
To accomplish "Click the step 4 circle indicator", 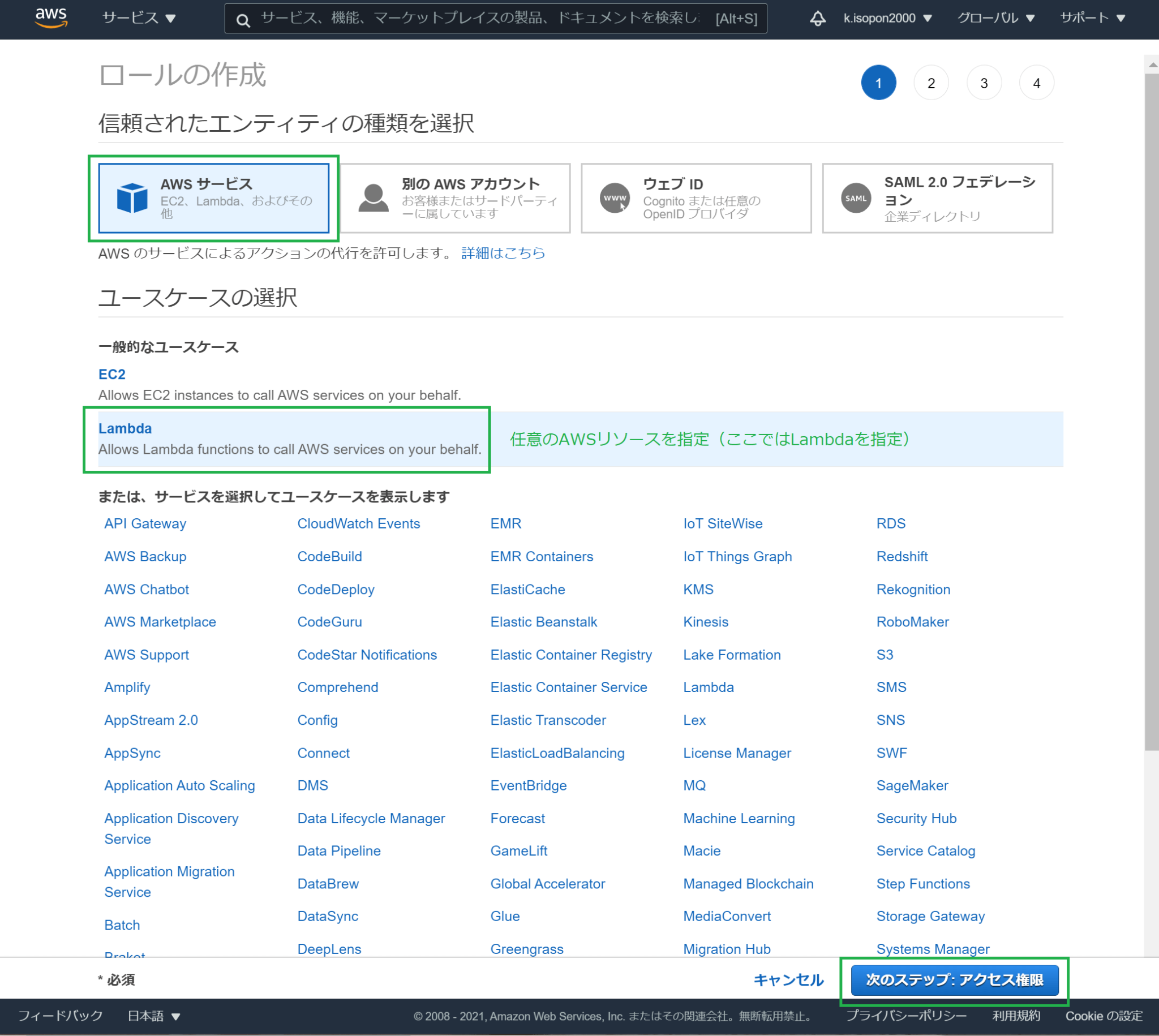I will (1037, 83).
